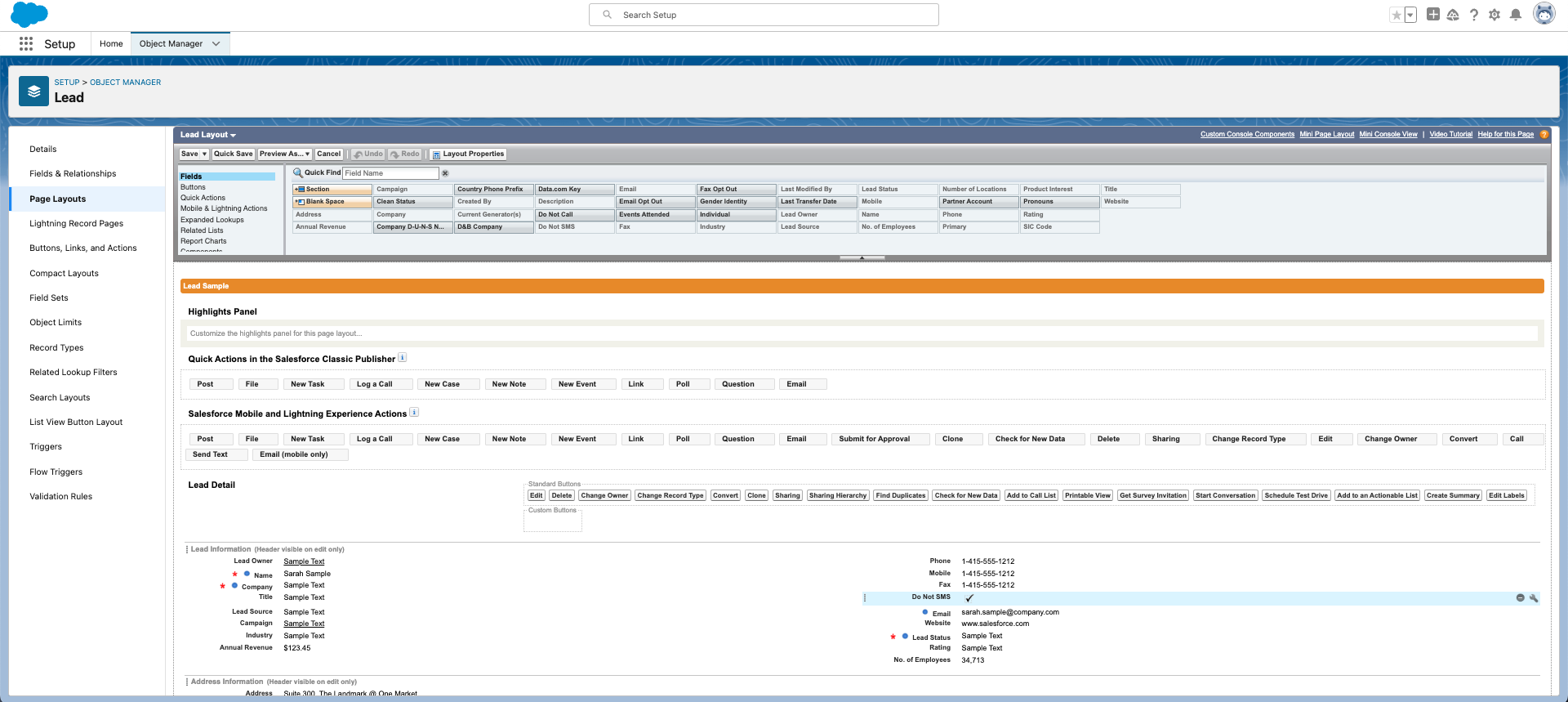Click the Undo toolbar button
Viewport: 1568px width, 702px height.
[367, 154]
